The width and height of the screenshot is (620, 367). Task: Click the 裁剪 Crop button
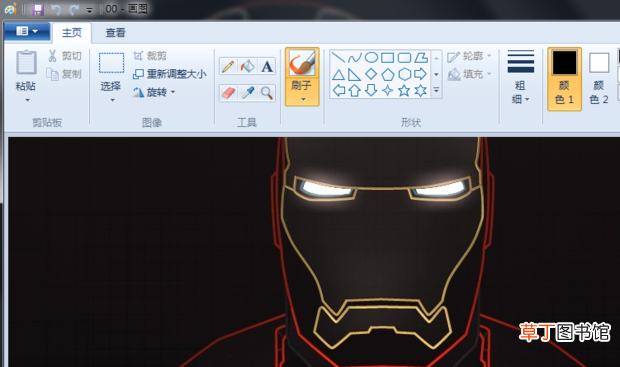(149, 56)
